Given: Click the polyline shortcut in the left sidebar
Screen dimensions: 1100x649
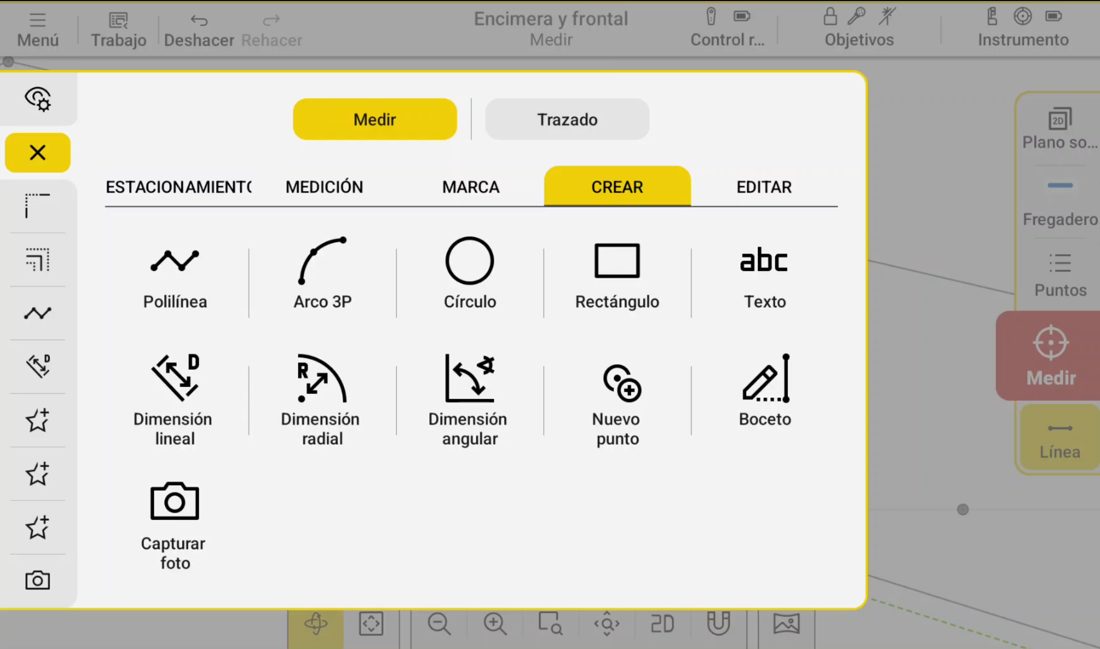Looking at the screenshot, I should 38,313.
